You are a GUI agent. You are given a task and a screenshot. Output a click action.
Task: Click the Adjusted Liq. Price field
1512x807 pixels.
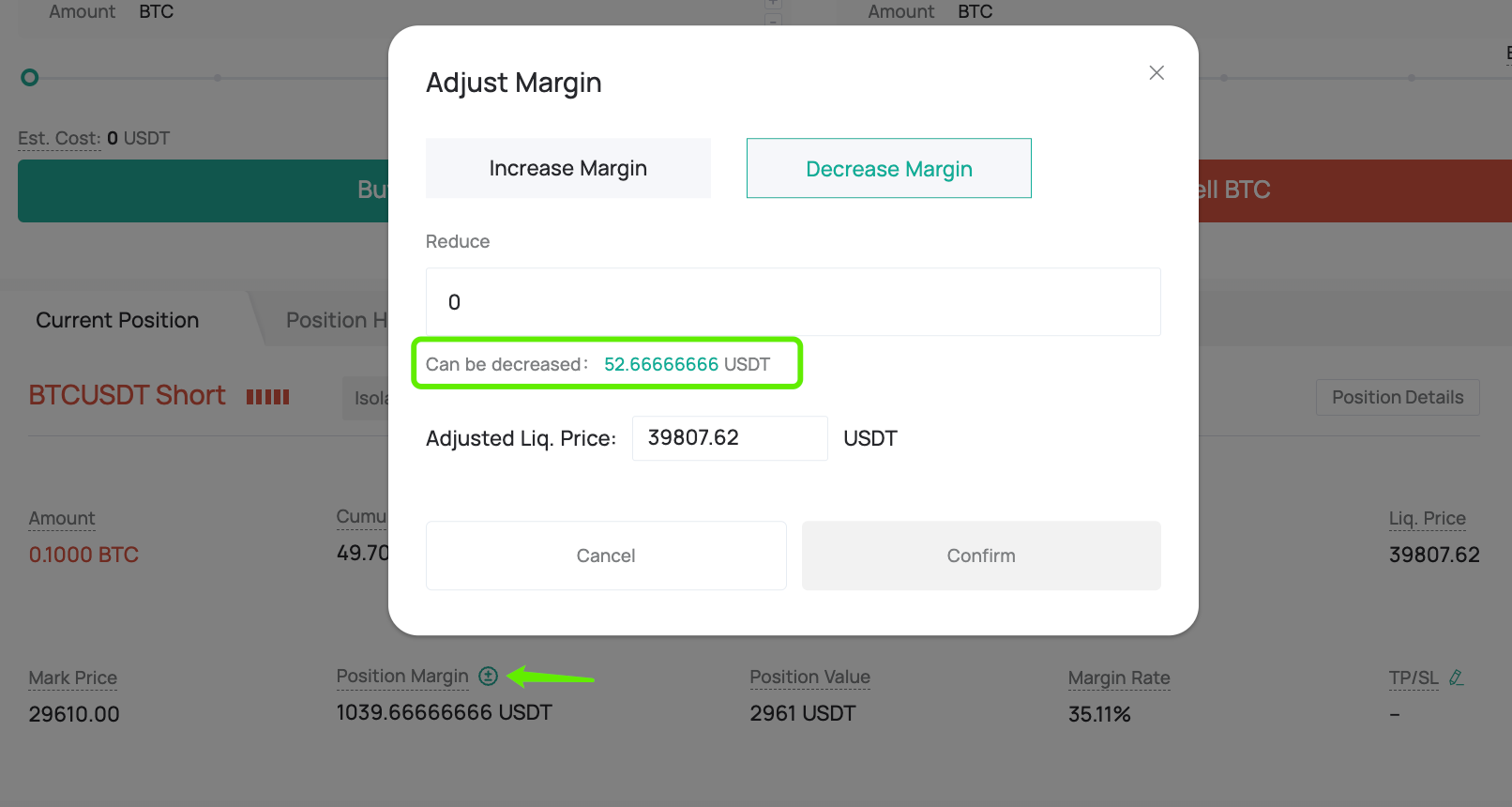click(730, 438)
